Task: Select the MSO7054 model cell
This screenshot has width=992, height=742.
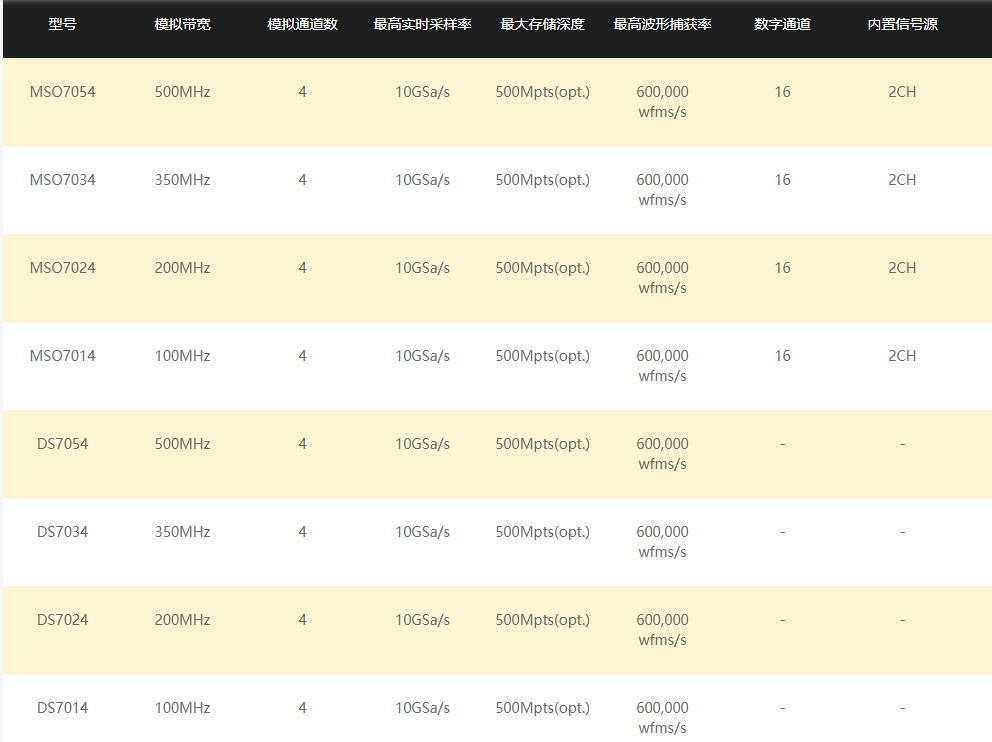Action: pyautogui.click(x=63, y=92)
